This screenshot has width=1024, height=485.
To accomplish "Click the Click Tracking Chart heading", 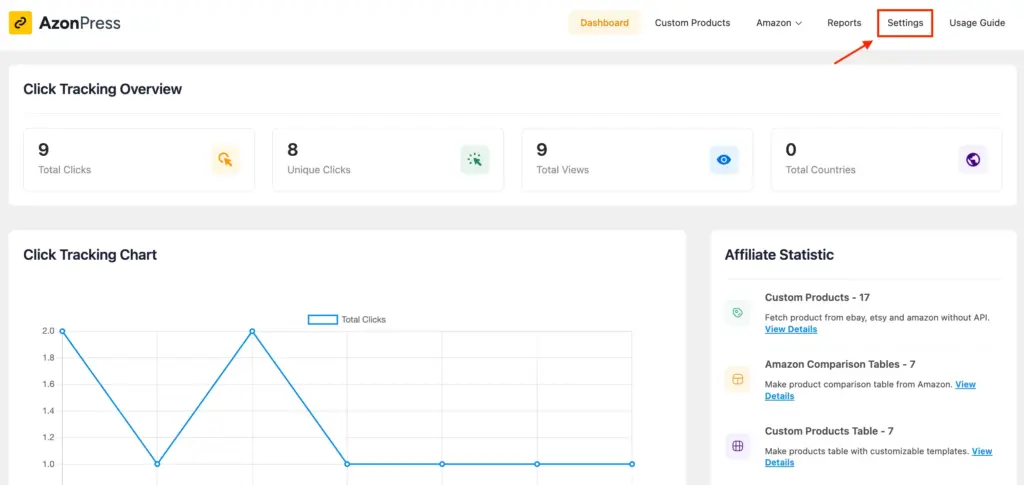I will click(90, 255).
